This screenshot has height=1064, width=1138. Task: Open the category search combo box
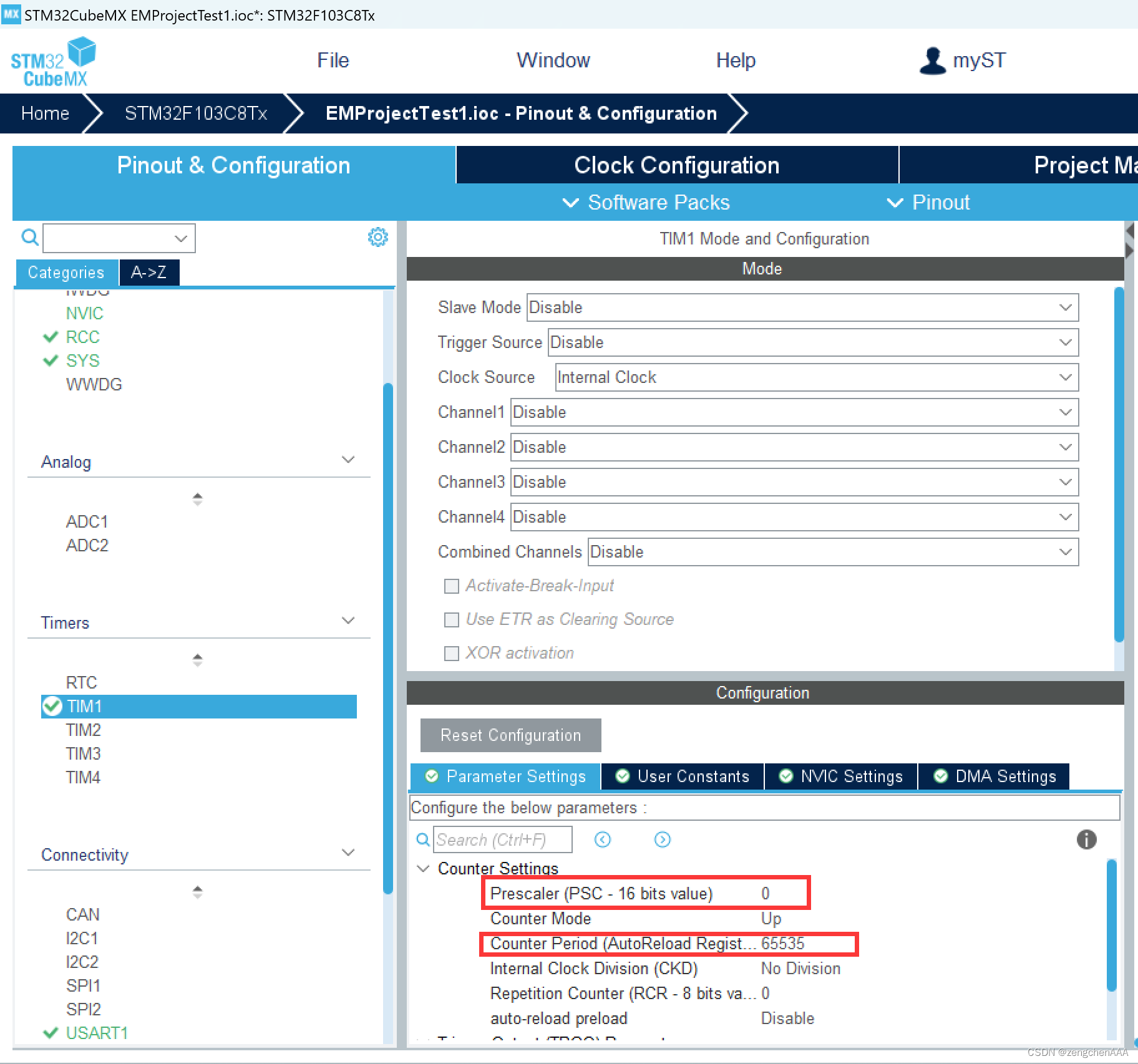[x=119, y=238]
